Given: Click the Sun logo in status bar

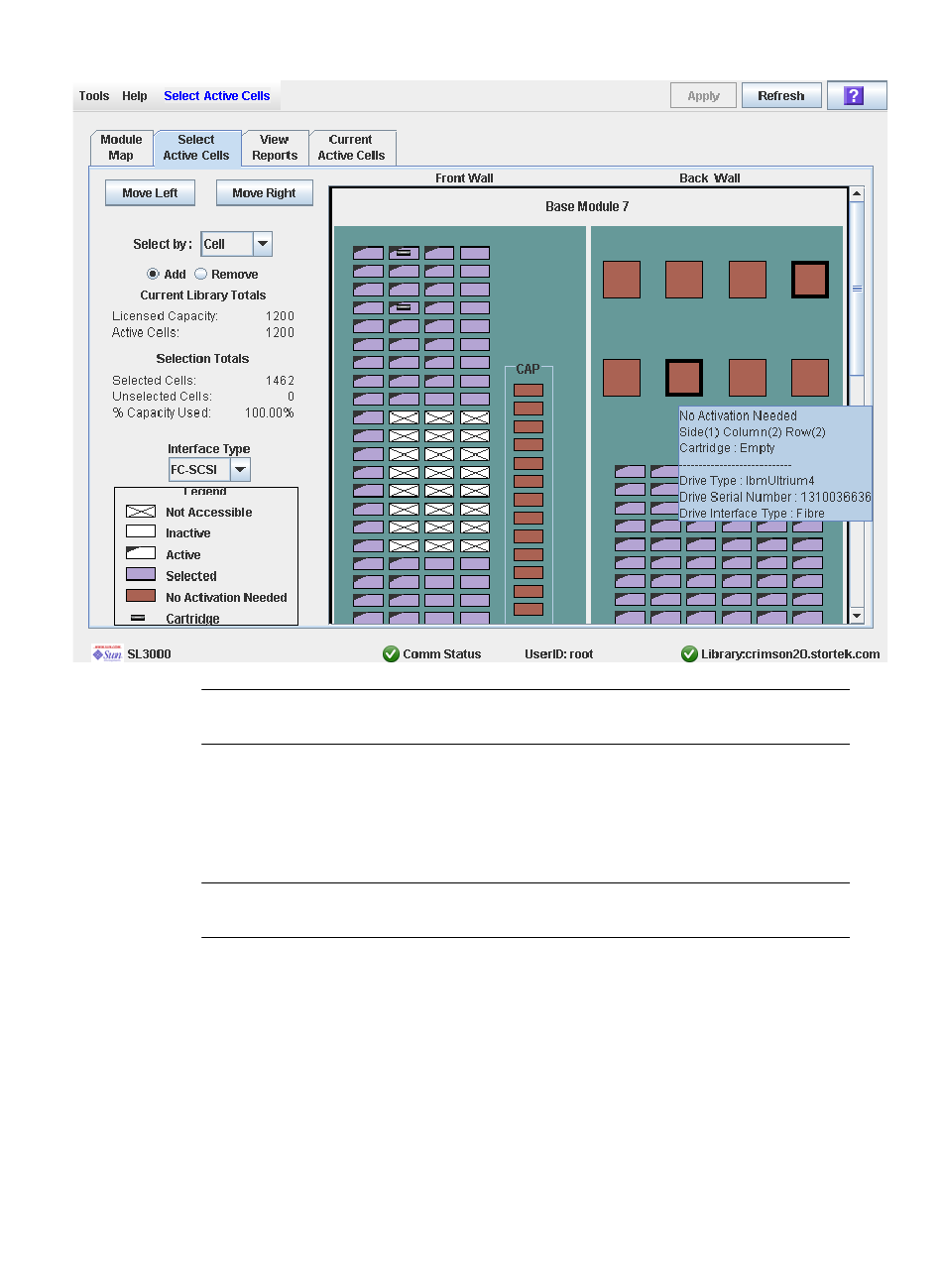Looking at the screenshot, I should (x=106, y=653).
